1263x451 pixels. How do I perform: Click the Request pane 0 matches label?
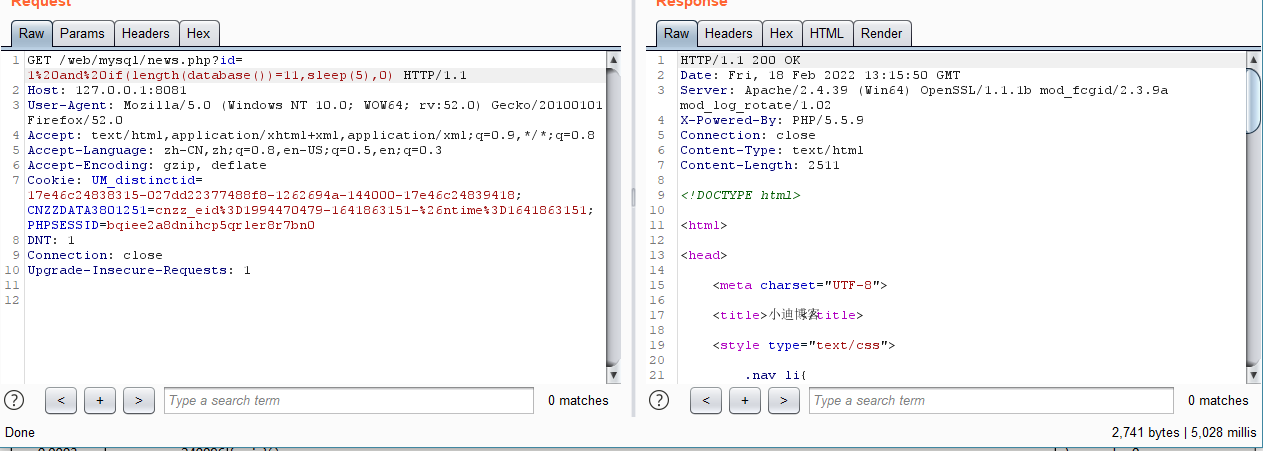(x=578, y=400)
